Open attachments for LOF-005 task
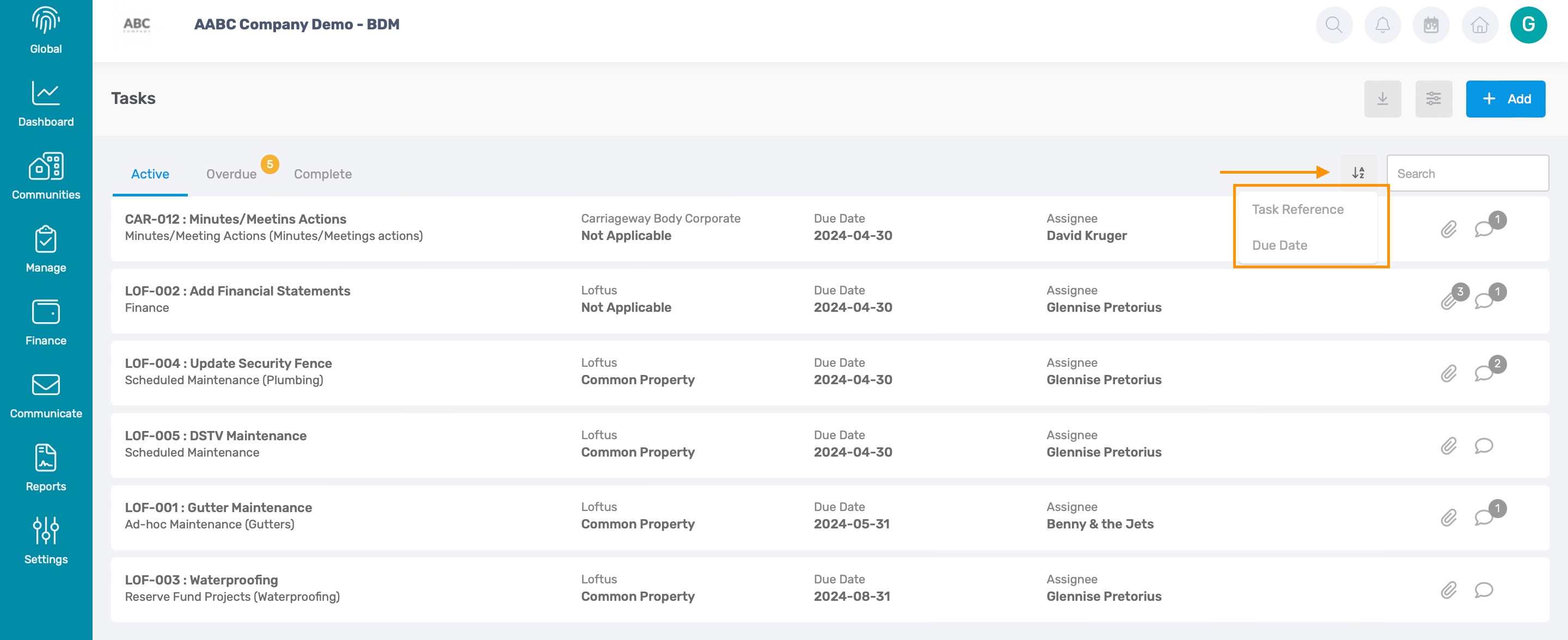1568x640 pixels. pos(1449,446)
